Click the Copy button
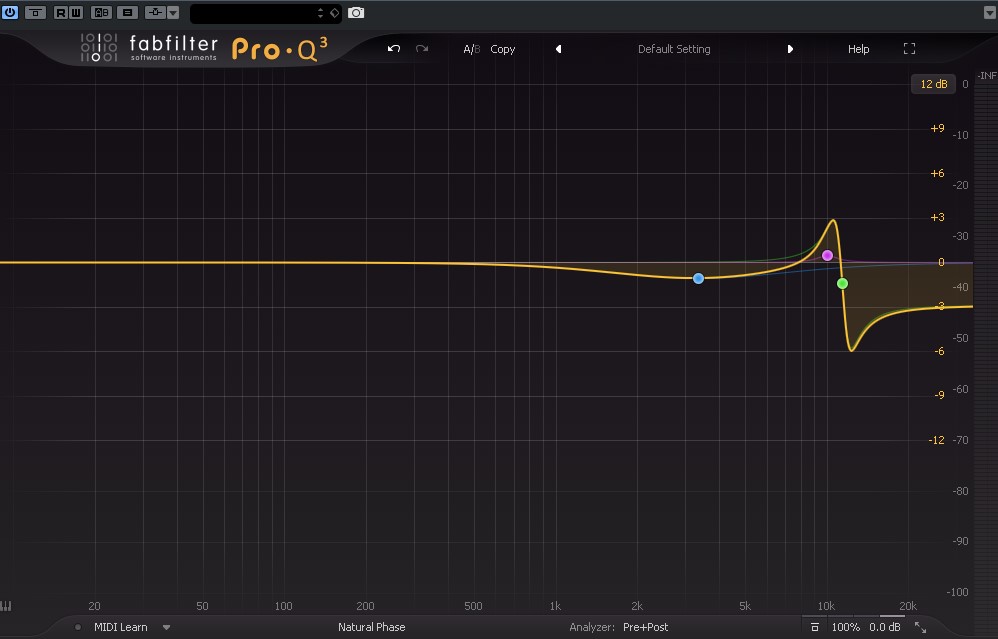 pyautogui.click(x=502, y=49)
